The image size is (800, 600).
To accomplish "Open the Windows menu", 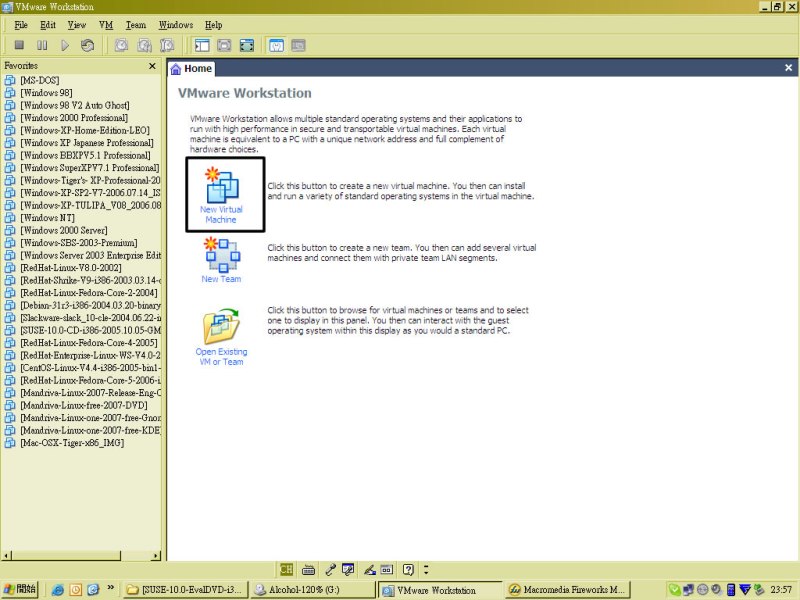I will (176, 25).
